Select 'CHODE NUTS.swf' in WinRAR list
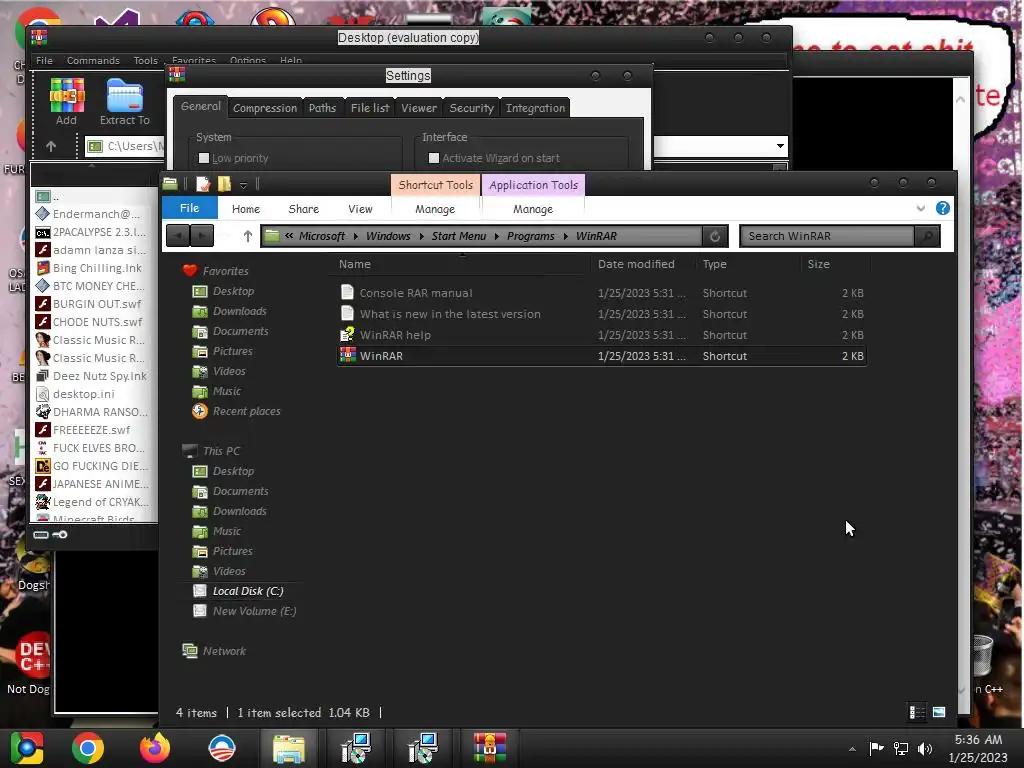Screen dimensions: 1024x768 (x=97, y=322)
